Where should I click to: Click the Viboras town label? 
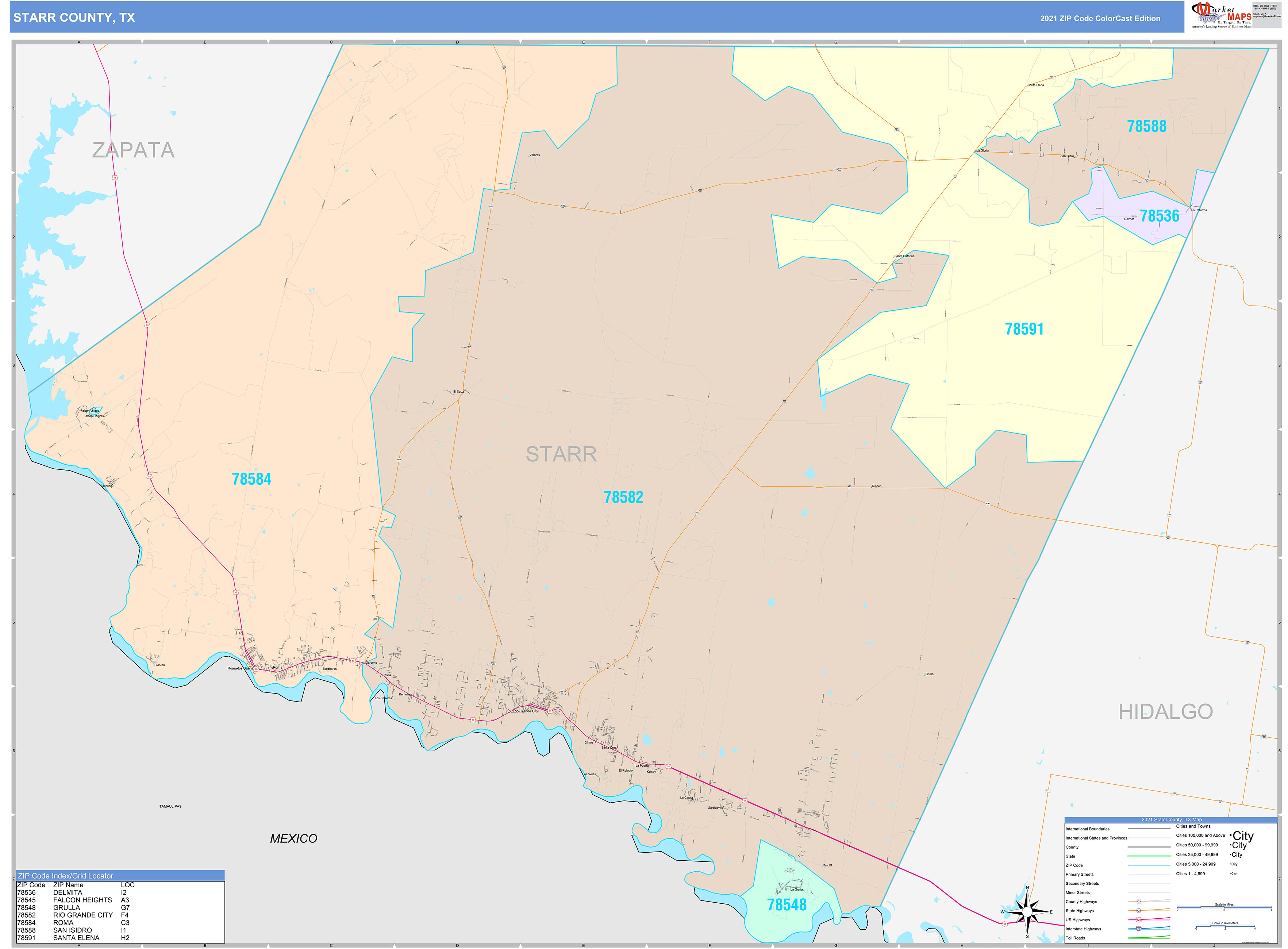tap(534, 155)
